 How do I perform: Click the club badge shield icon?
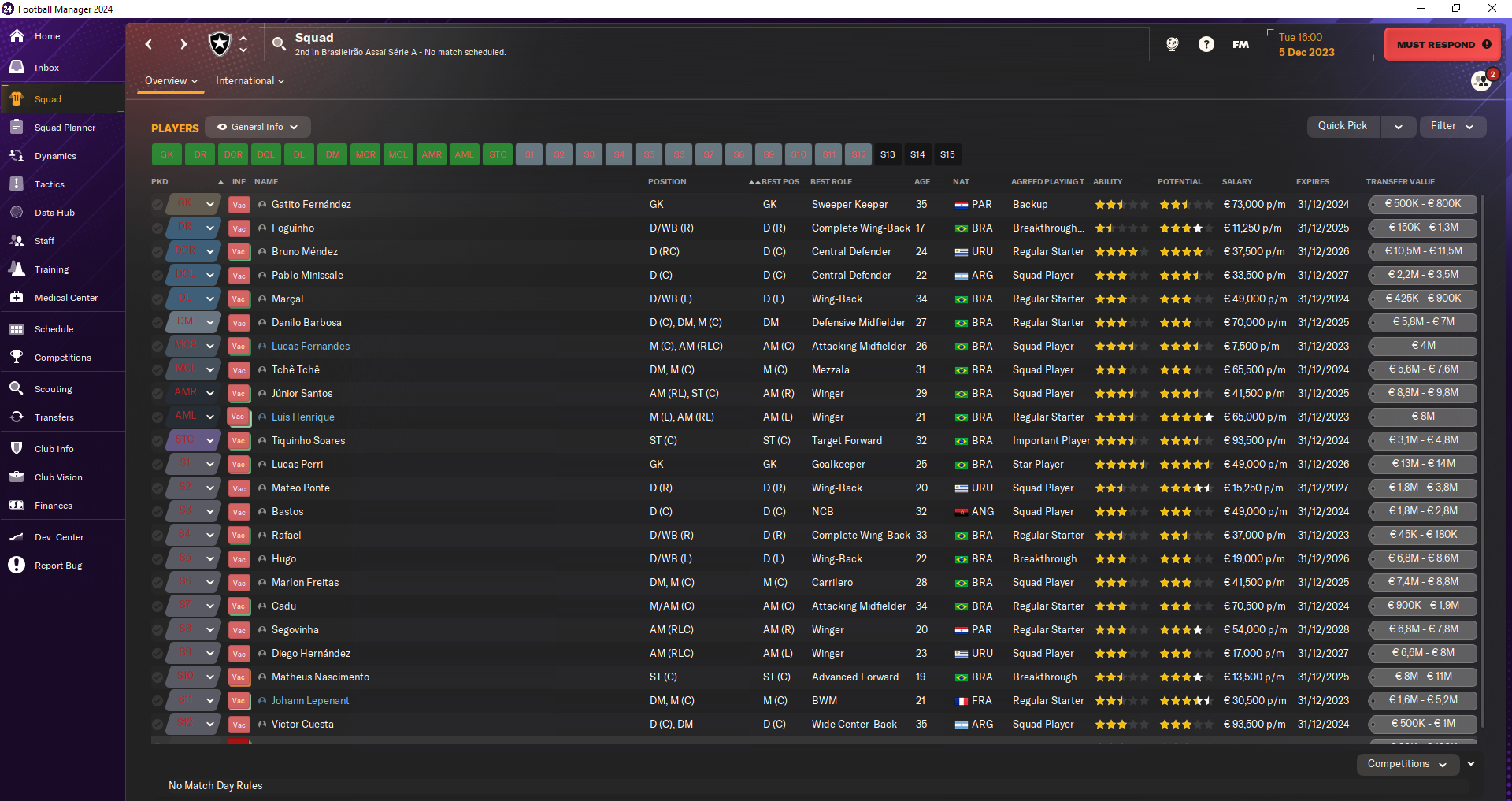[x=220, y=44]
